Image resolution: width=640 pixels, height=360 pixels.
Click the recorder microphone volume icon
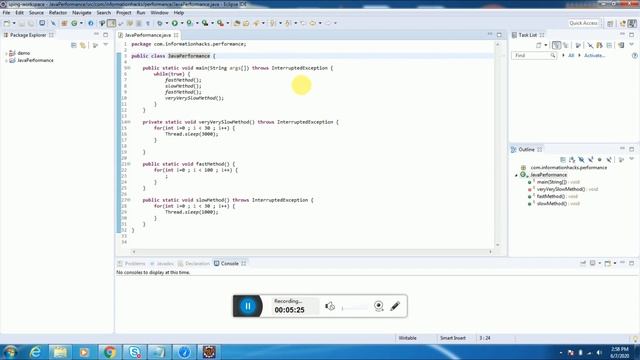point(330,306)
